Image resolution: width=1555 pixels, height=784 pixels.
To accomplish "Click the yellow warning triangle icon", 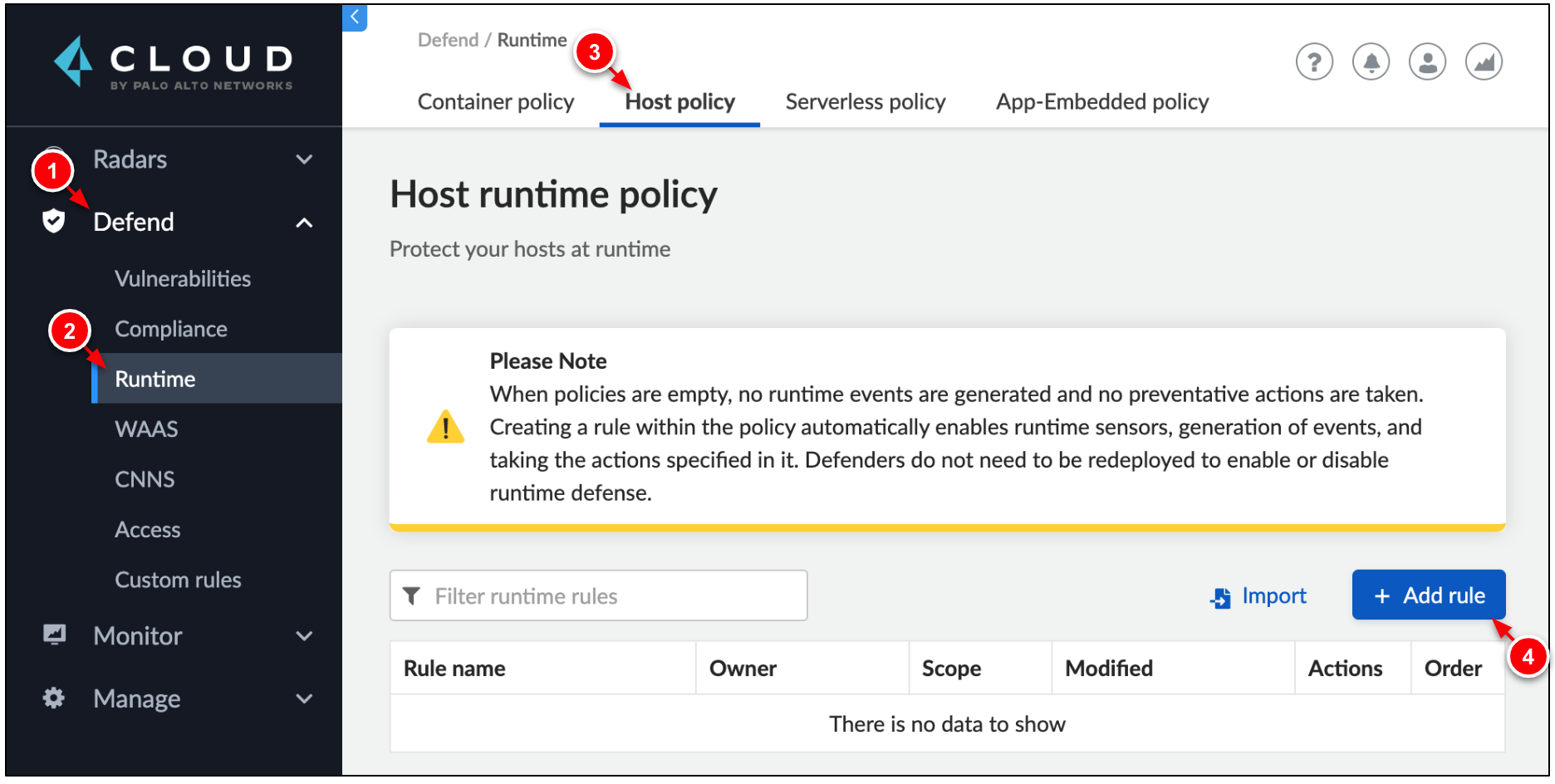I will pos(445,427).
